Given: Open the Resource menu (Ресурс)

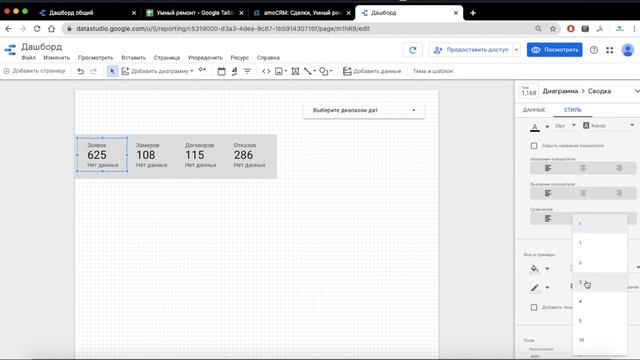Looking at the screenshot, I should pyautogui.click(x=240, y=58).
